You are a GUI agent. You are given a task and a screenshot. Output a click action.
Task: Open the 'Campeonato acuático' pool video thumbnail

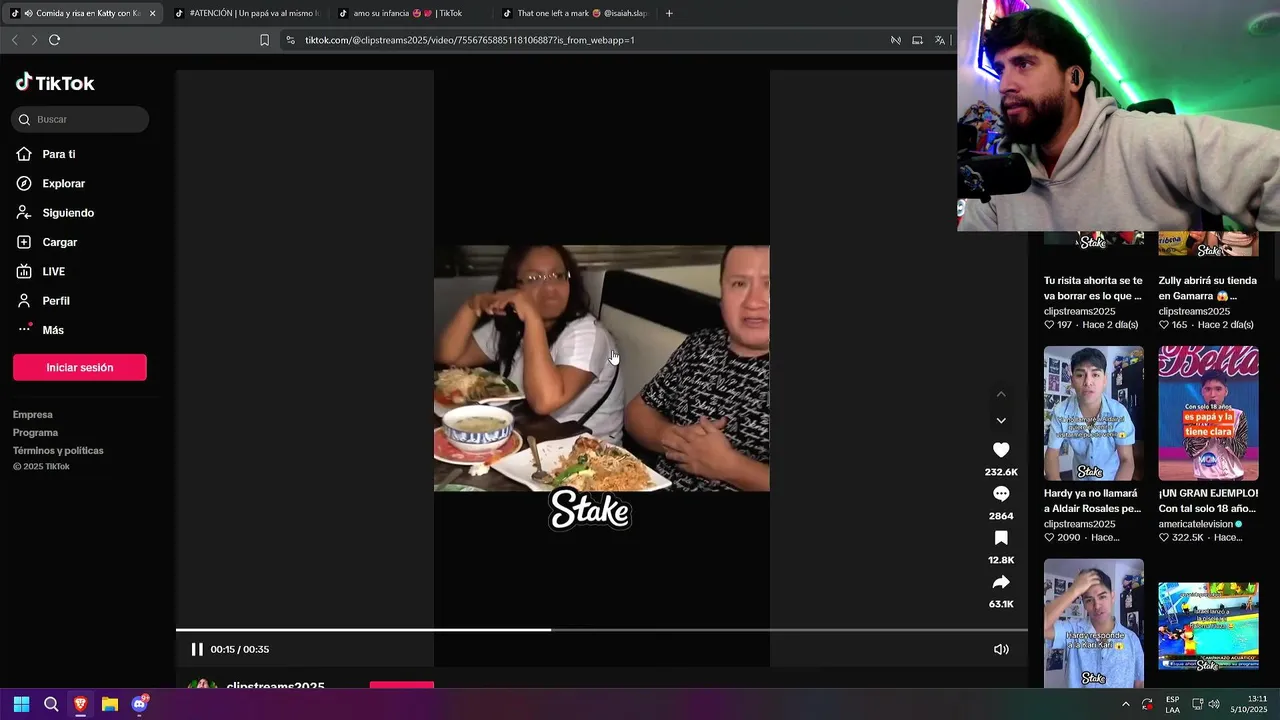(x=1208, y=626)
